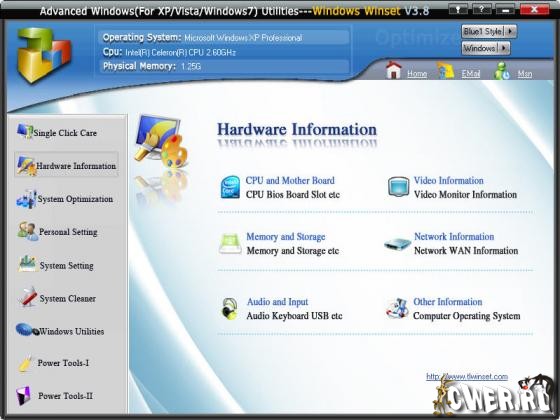Click the large paint palette monitor image
Screen dimensions: 560x420
coord(161,141)
